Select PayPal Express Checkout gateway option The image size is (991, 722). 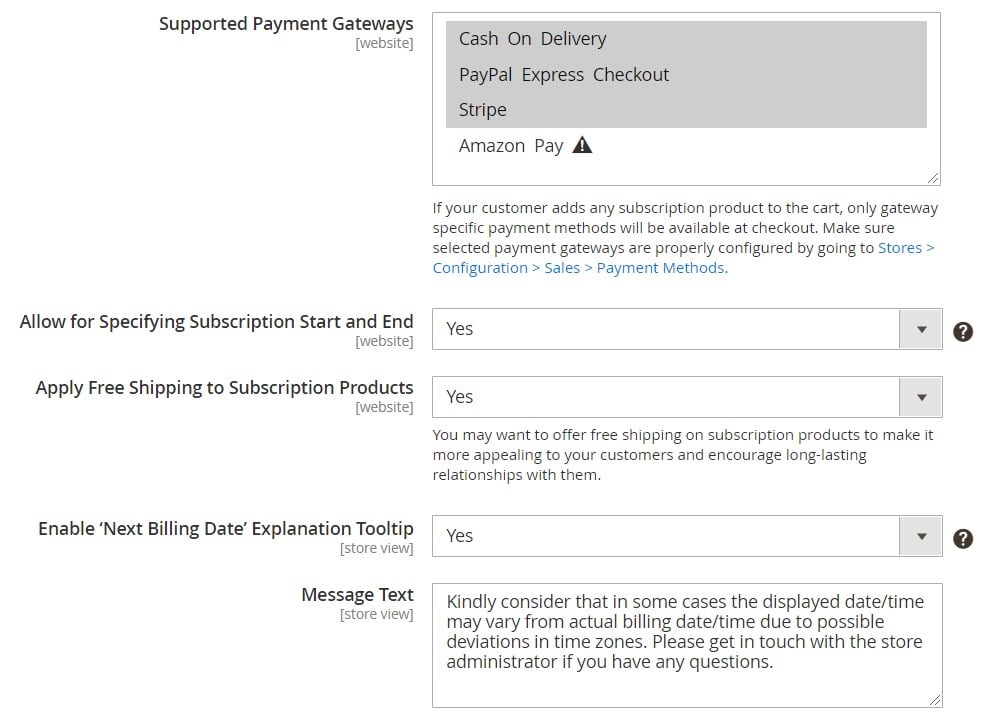[686, 75]
